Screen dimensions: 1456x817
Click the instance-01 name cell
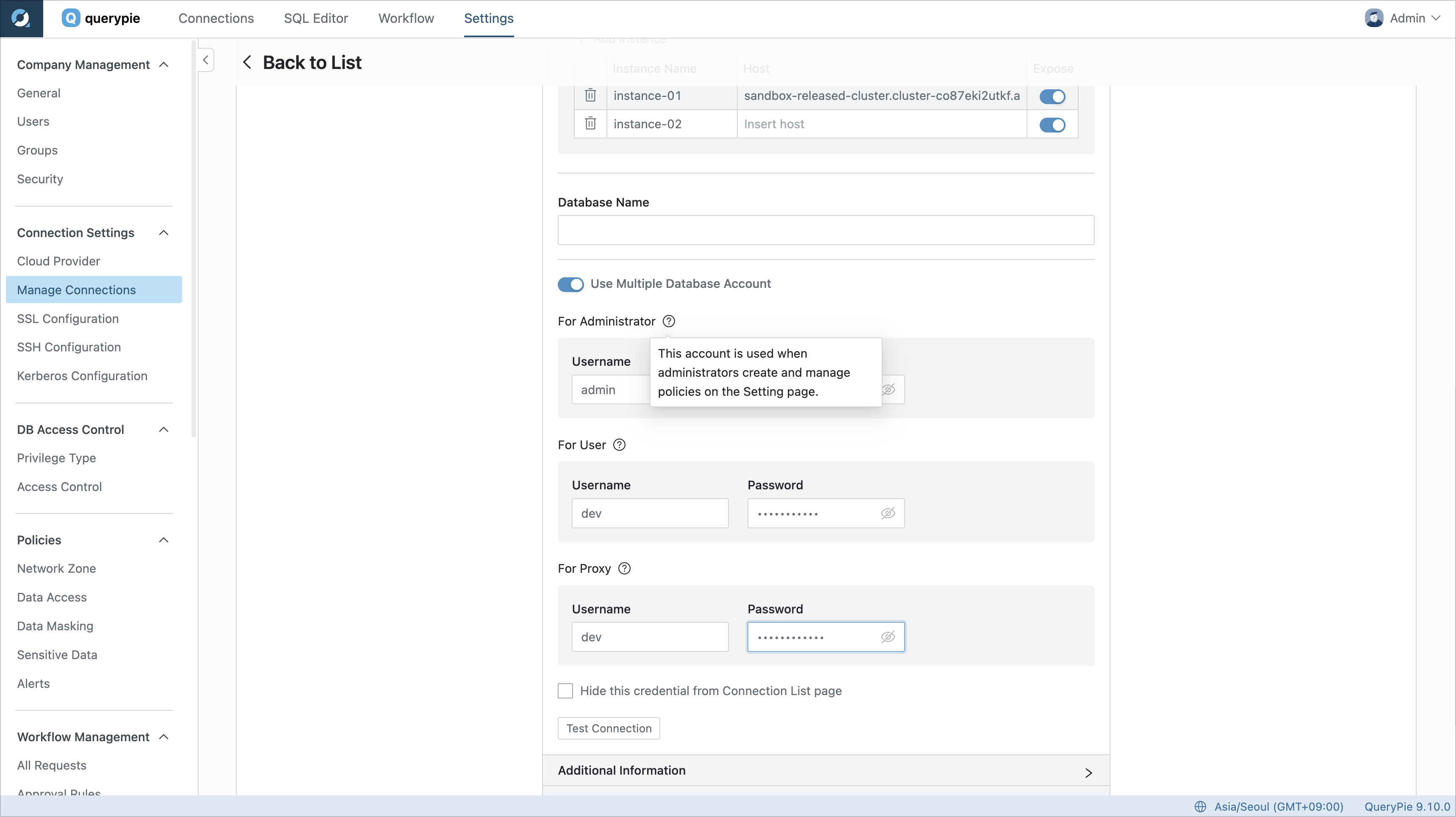point(672,96)
